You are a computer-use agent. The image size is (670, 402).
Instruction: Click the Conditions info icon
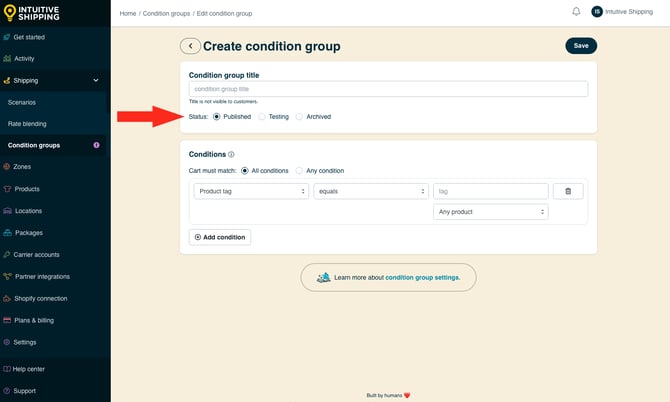tap(231, 154)
